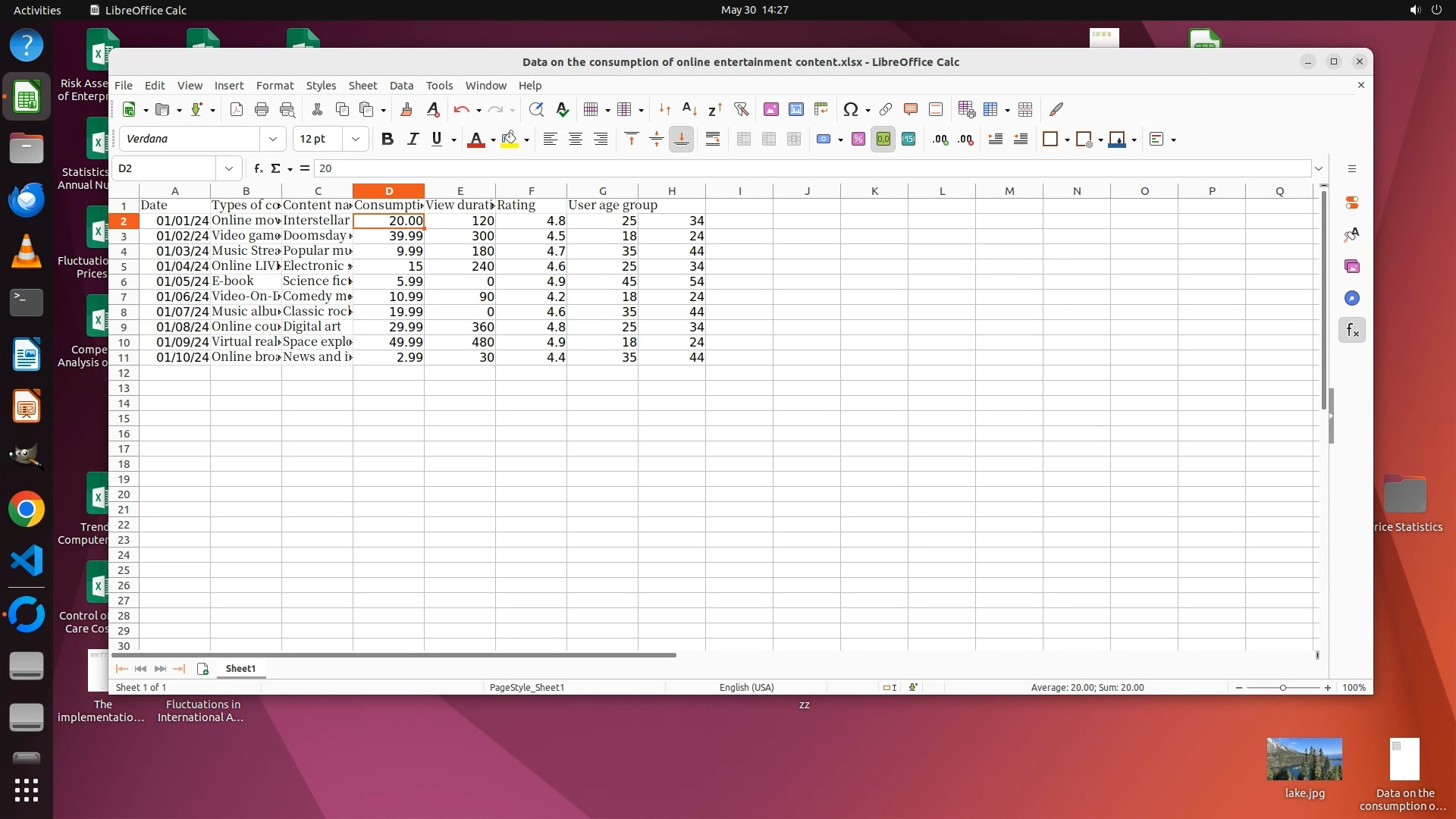The height and width of the screenshot is (819, 1456).
Task: Click the Insert Special Character omega icon
Action: pos(850,109)
